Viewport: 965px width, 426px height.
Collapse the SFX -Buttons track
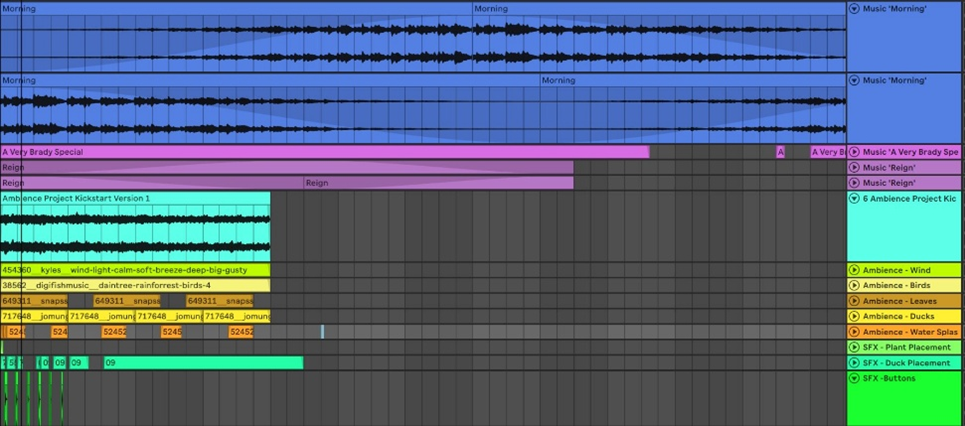pyautogui.click(x=854, y=379)
